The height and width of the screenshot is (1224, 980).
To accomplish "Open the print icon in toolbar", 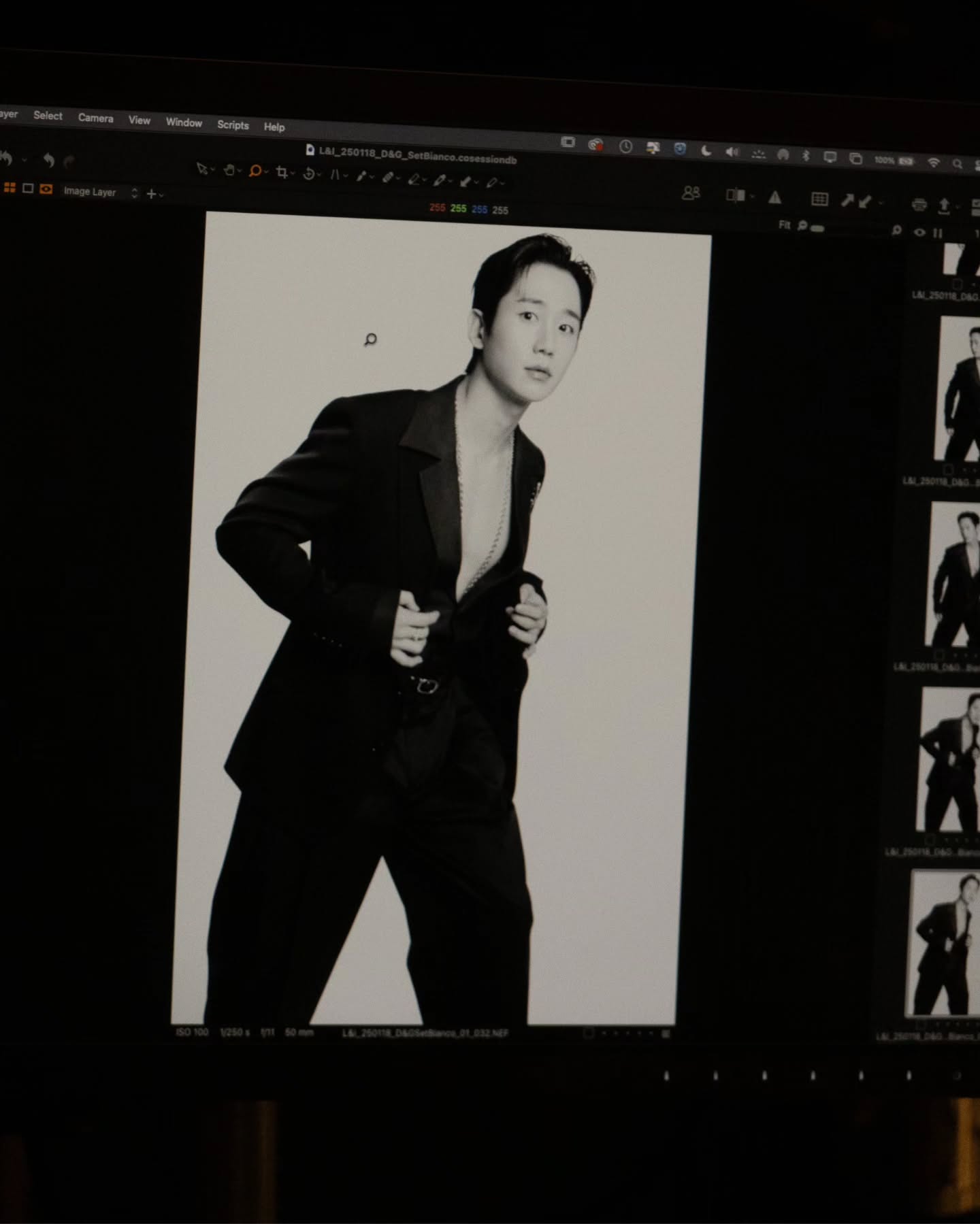I will (x=919, y=204).
